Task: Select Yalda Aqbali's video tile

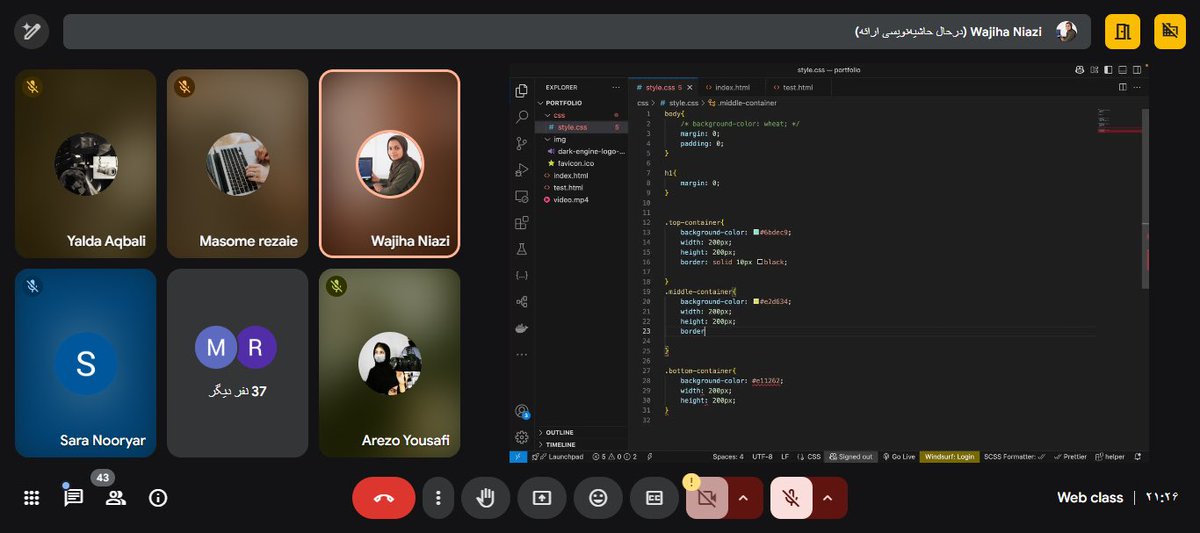Action: pyautogui.click(x=86, y=164)
